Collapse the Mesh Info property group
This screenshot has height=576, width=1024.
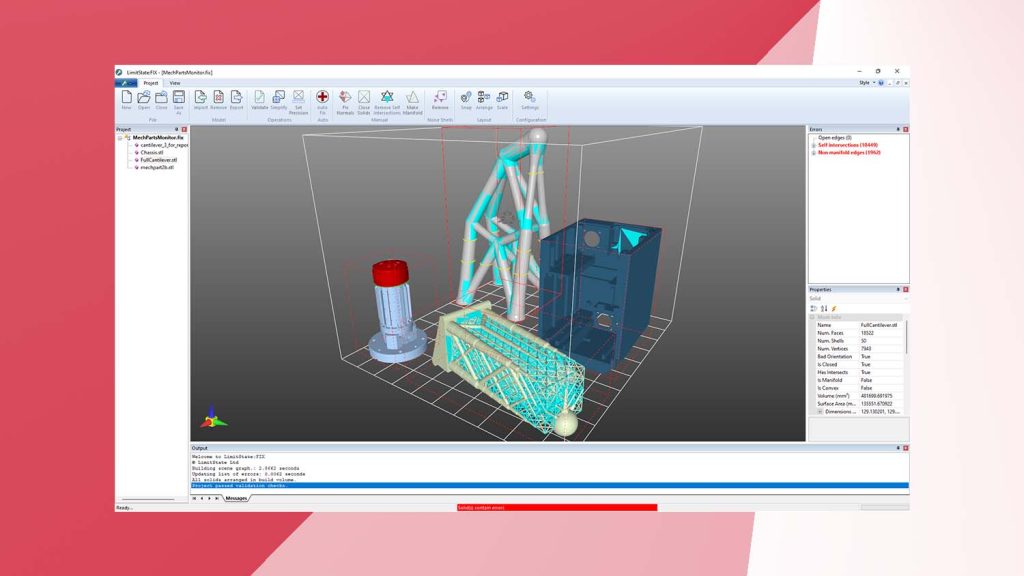(812, 317)
